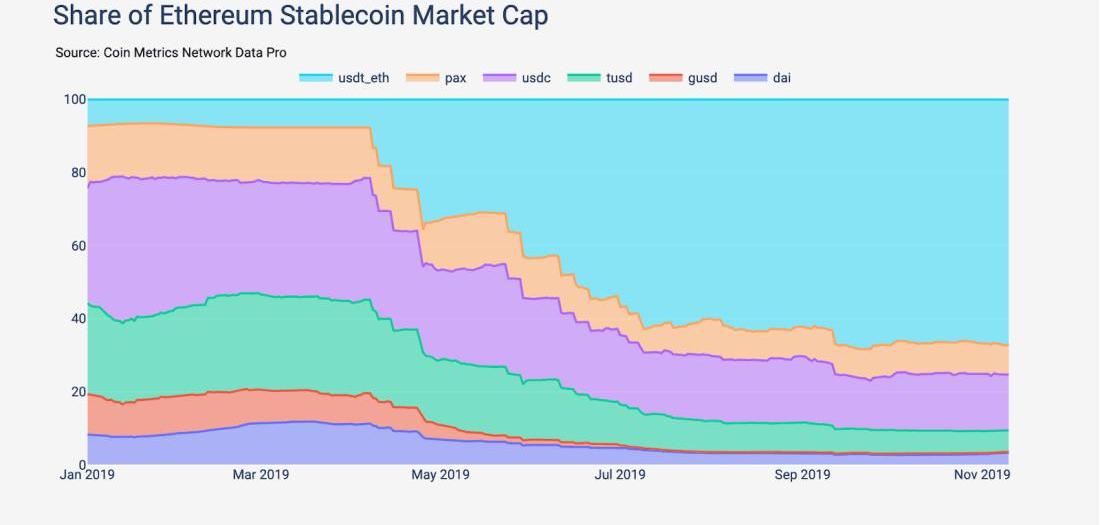Toggle the dai series label

point(782,78)
